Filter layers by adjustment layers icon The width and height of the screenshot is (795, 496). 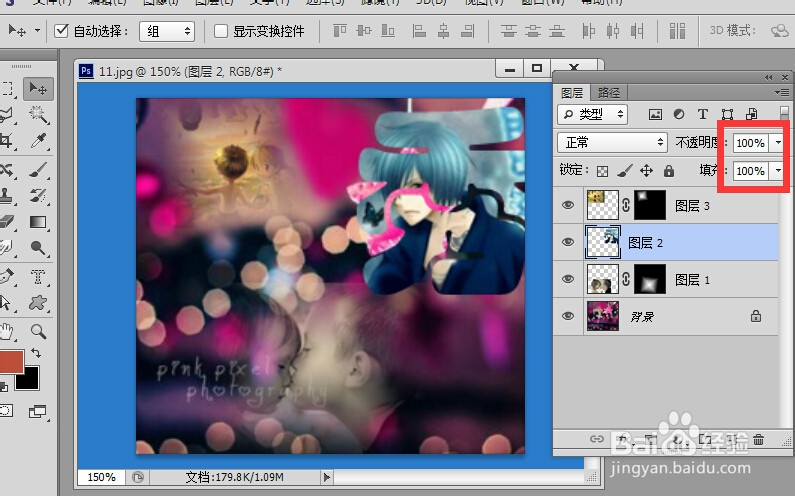coord(679,114)
